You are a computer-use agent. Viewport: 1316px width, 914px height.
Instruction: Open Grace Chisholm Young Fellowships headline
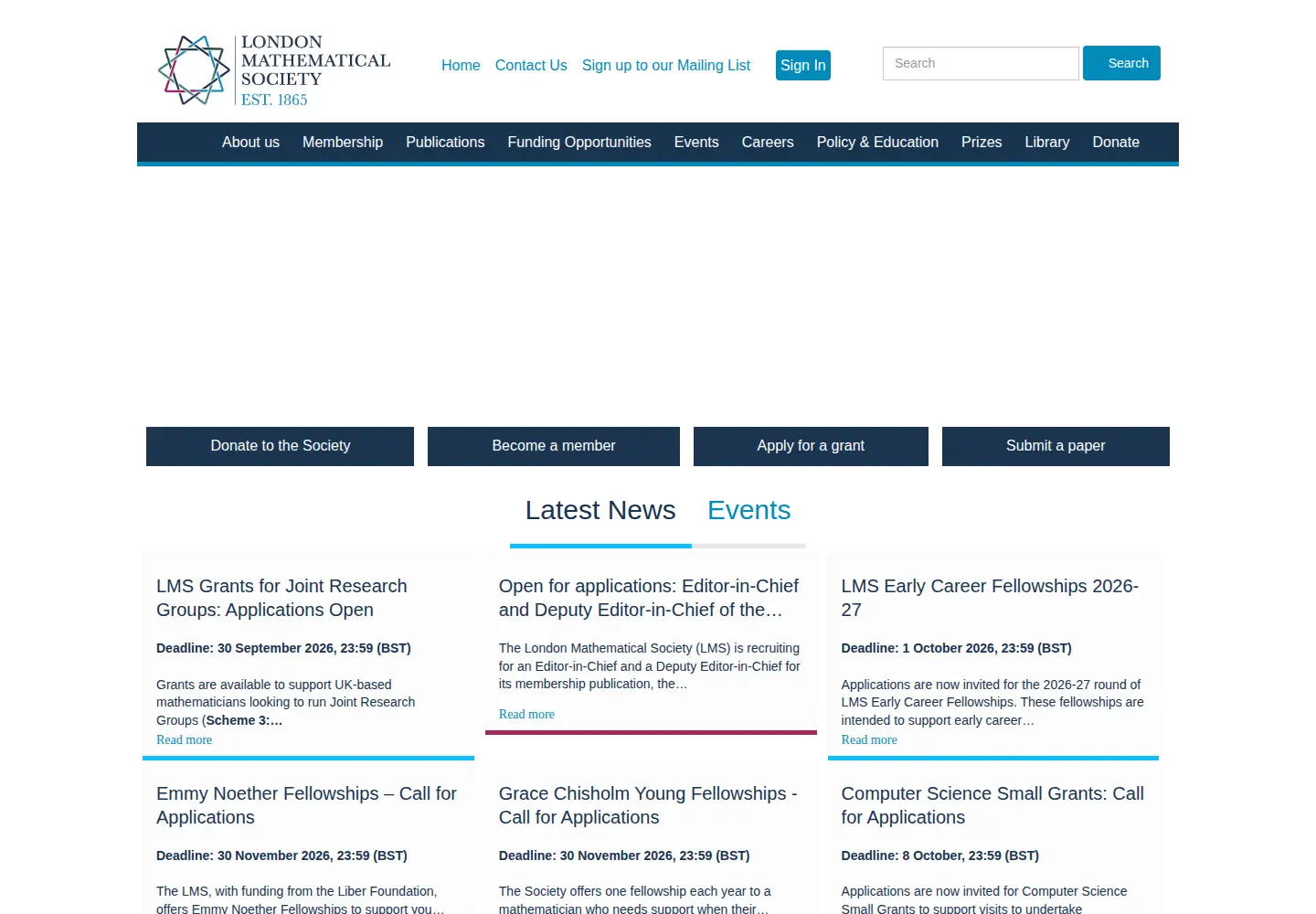click(648, 805)
